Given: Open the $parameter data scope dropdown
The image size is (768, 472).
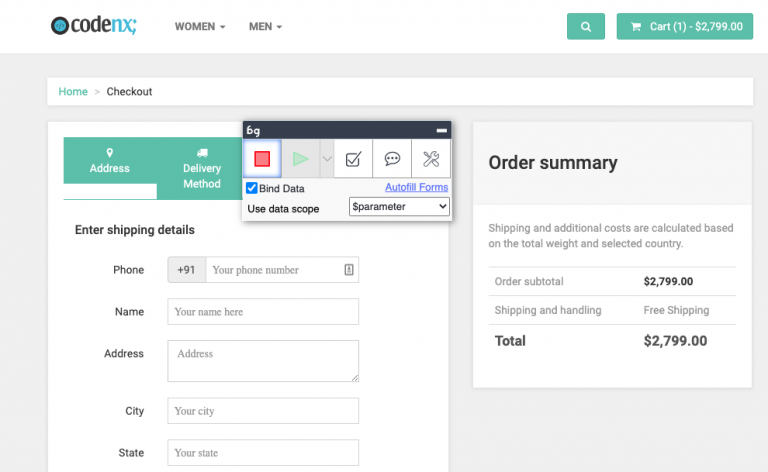Looking at the screenshot, I should pos(399,207).
